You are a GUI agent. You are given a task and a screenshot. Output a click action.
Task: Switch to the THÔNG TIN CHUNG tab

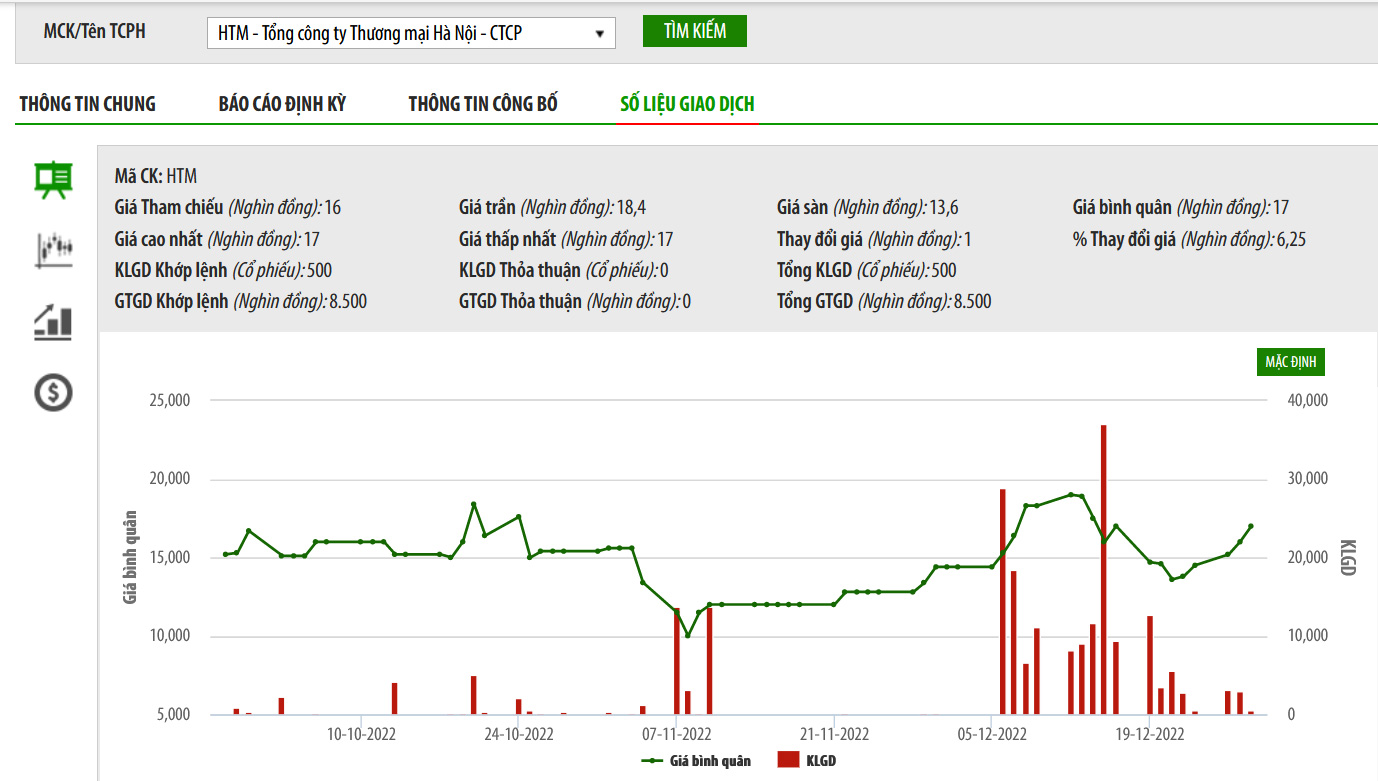[88, 104]
